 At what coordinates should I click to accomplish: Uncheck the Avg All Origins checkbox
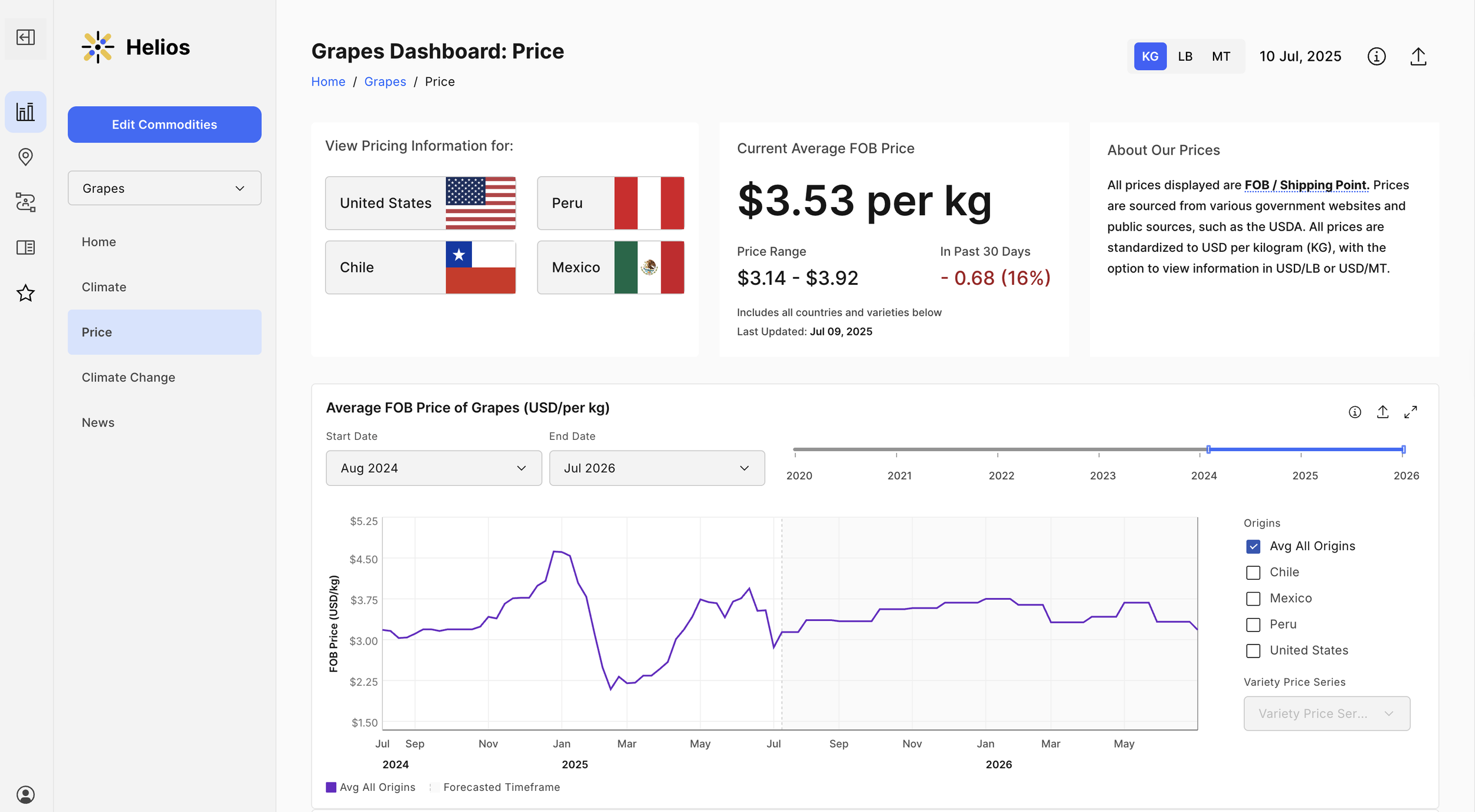tap(1253, 547)
